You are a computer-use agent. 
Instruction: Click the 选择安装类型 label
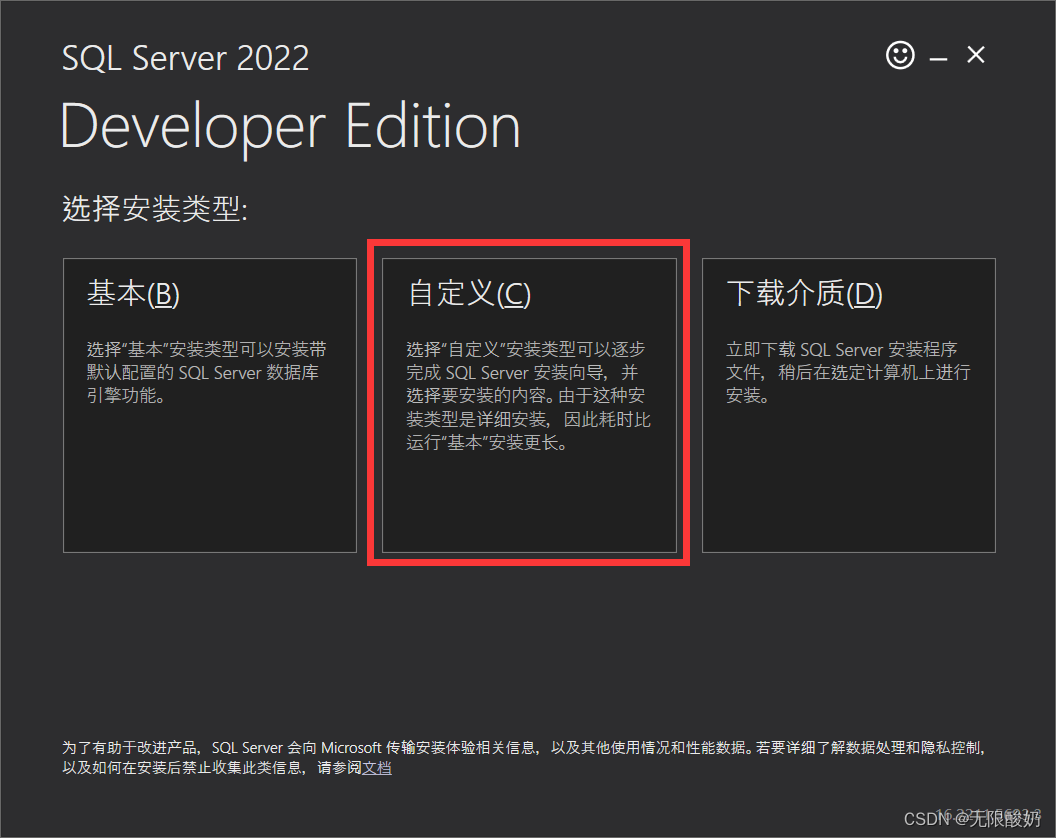click(x=154, y=209)
